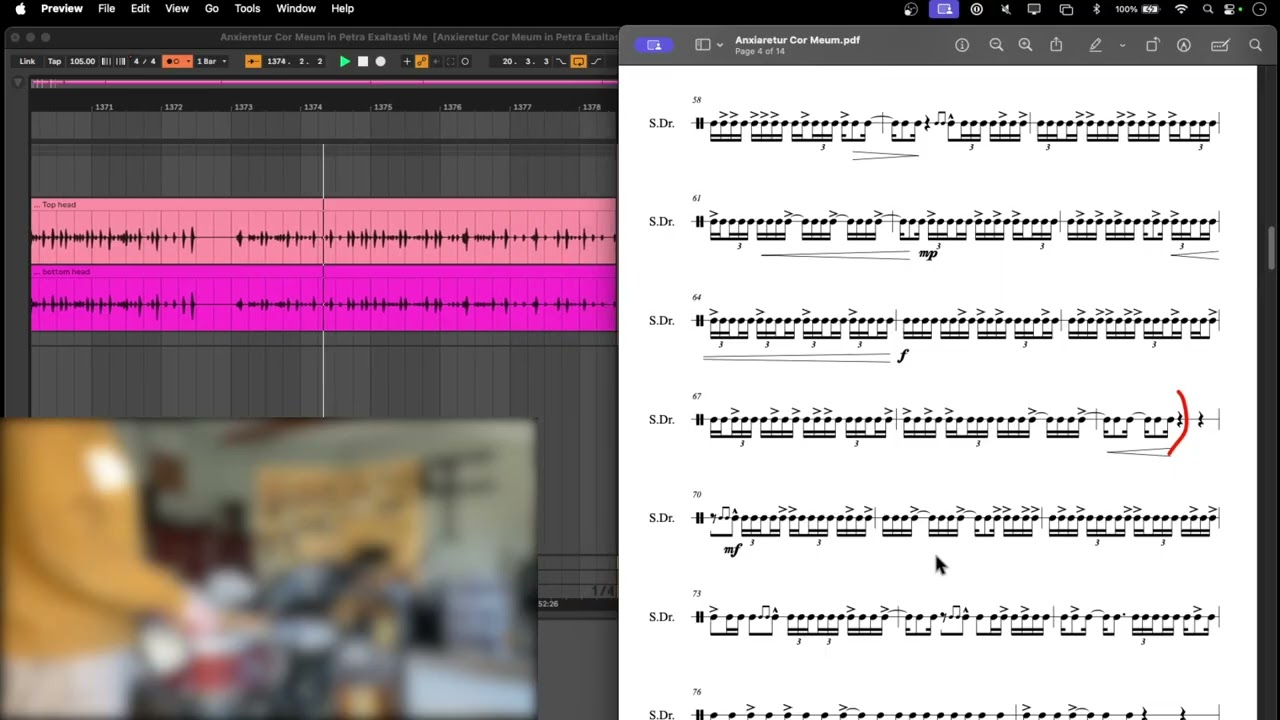
Task: Click the Search icon in Preview toolbar
Action: pyautogui.click(x=1255, y=45)
